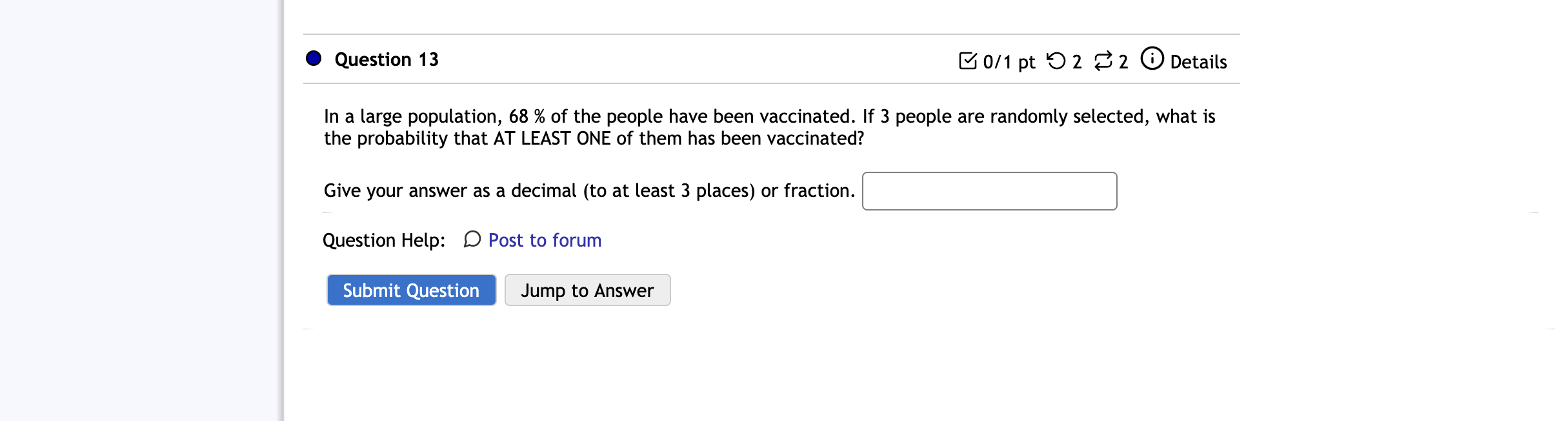This screenshot has width=1568, height=421.
Task: Click the speech bubble forum icon
Action: [472, 240]
